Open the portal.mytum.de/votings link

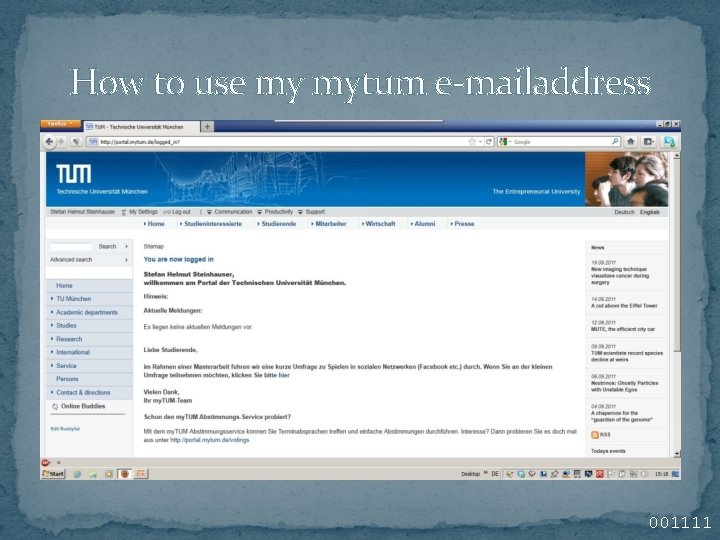coord(210,440)
